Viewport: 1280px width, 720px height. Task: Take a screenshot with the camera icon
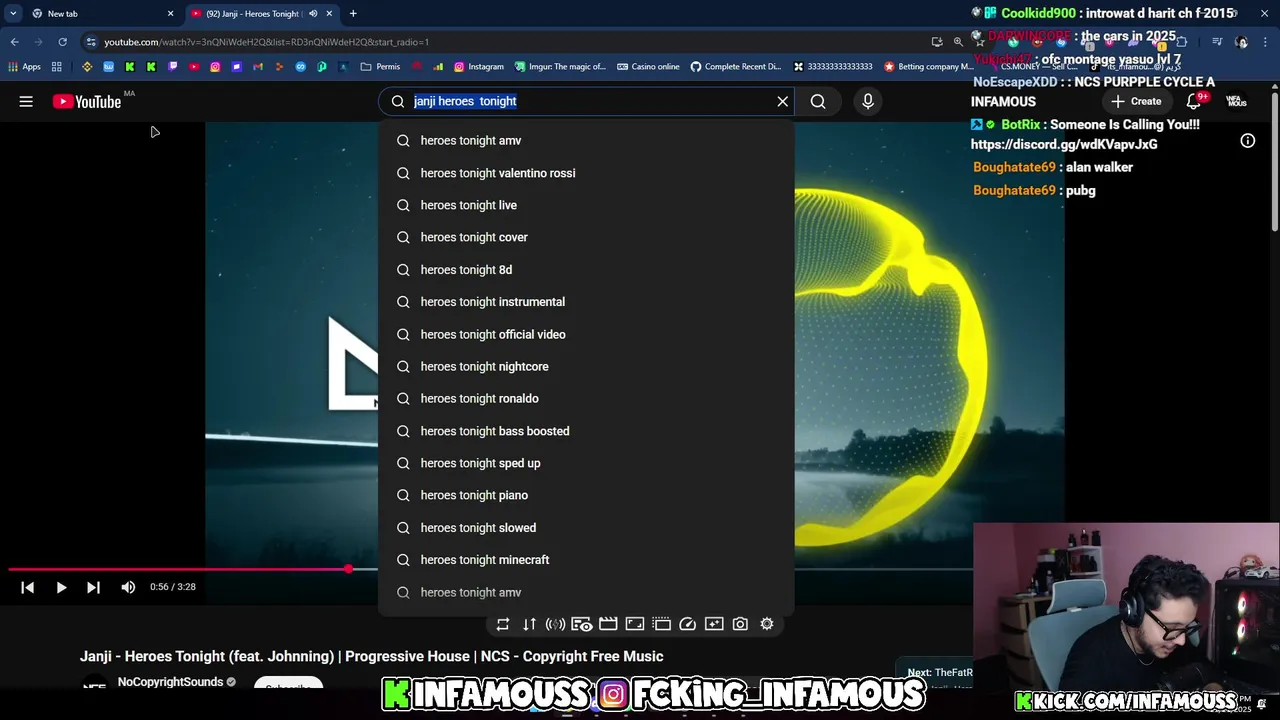[x=740, y=624]
